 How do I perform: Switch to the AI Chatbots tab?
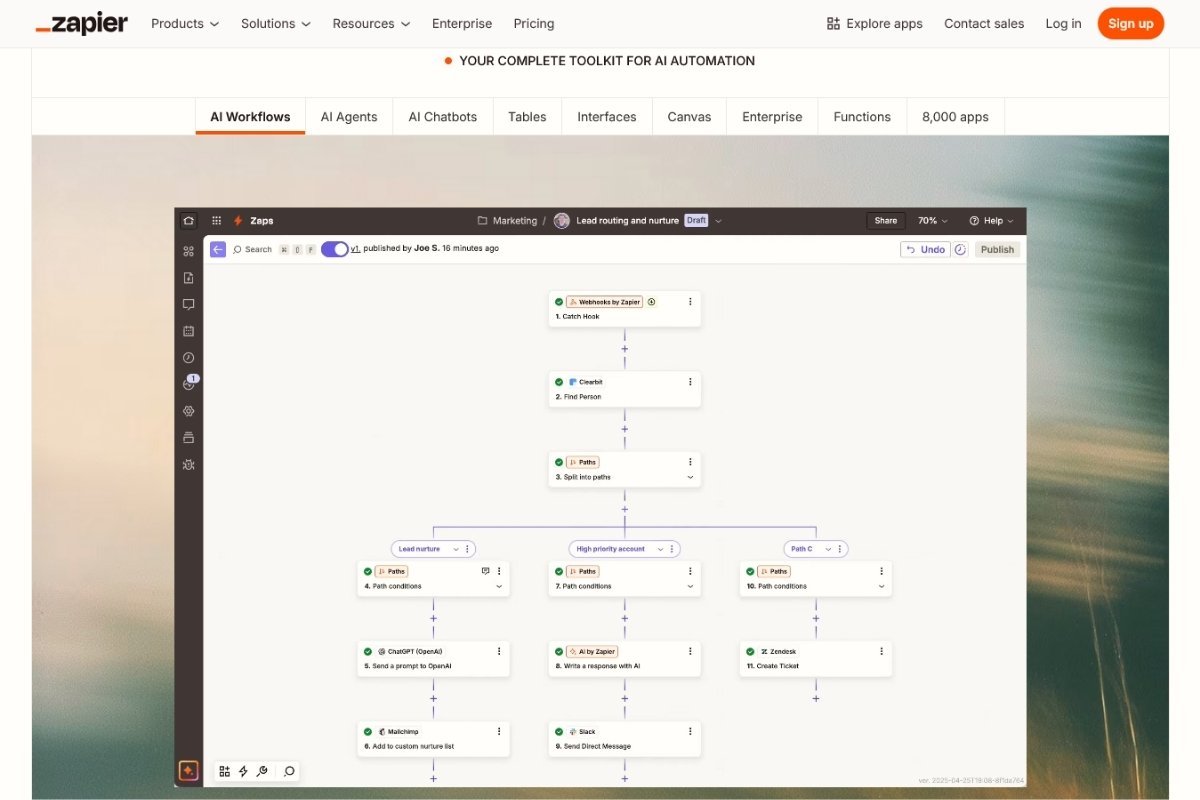tap(443, 117)
